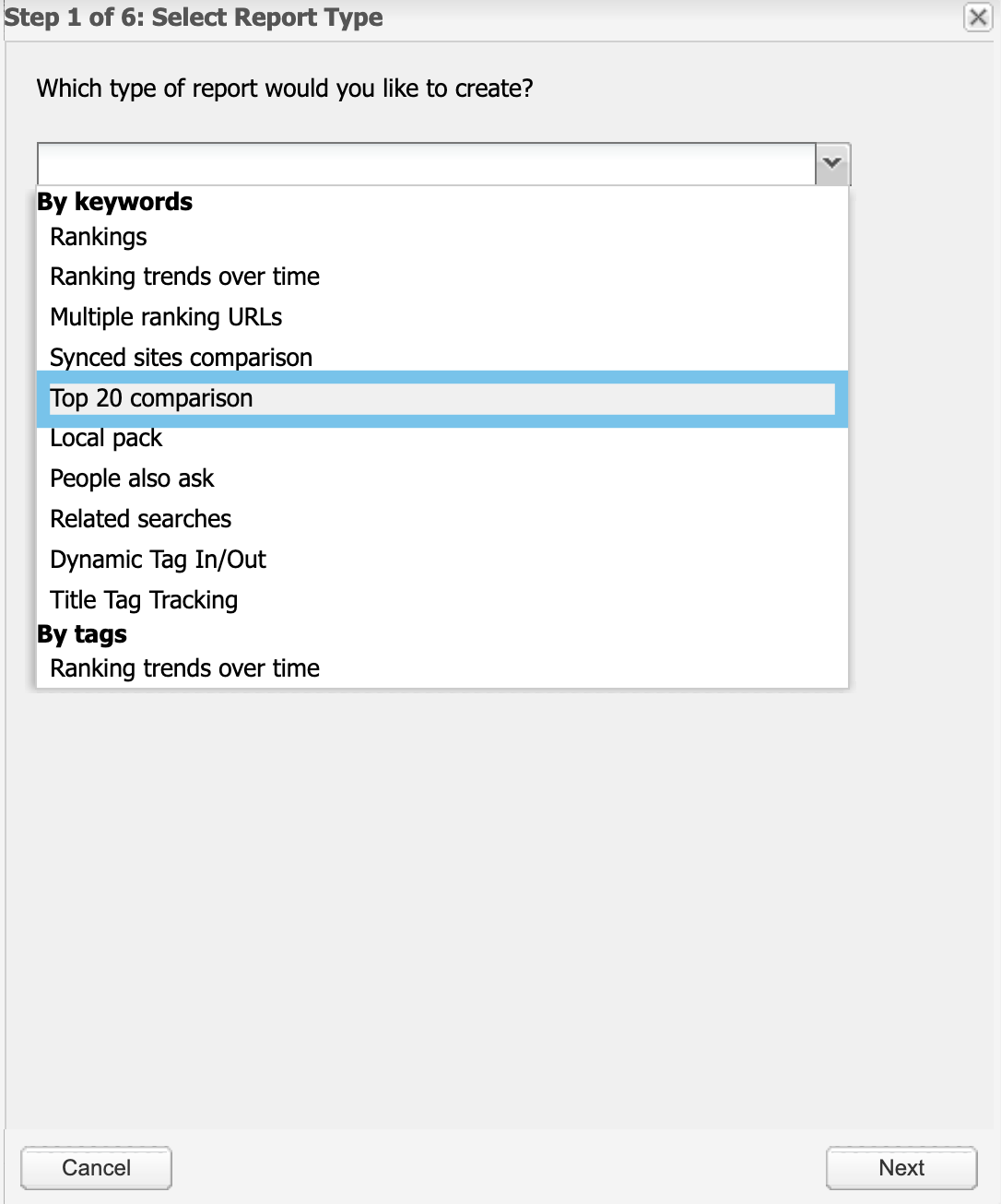1001x1204 pixels.
Task: Choose Dynamic Tag In/Out option
Action: [158, 560]
